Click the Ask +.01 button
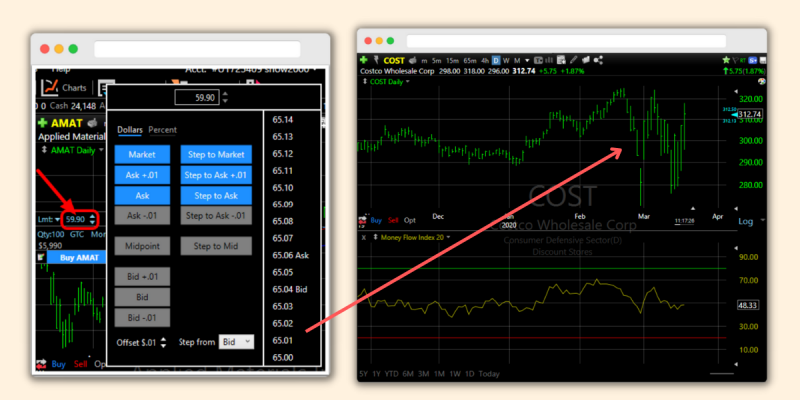The width and height of the screenshot is (800, 400). tap(142, 175)
